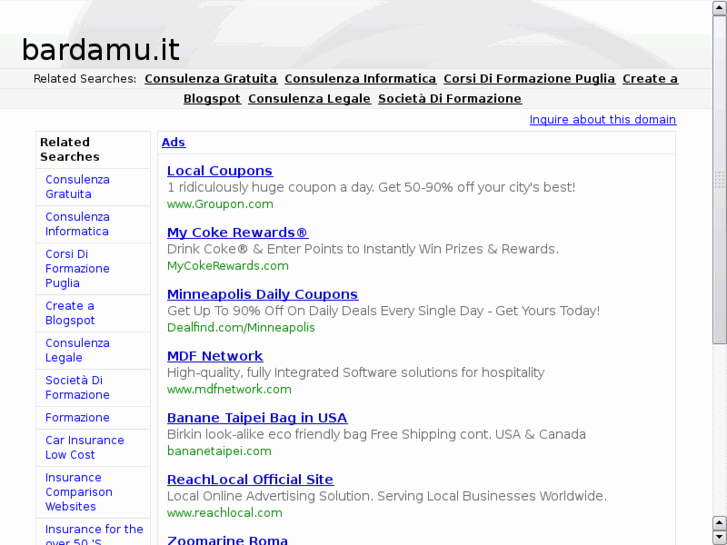Select top bar Società Di Formazione search
This screenshot has width=727, height=545.
click(x=450, y=99)
